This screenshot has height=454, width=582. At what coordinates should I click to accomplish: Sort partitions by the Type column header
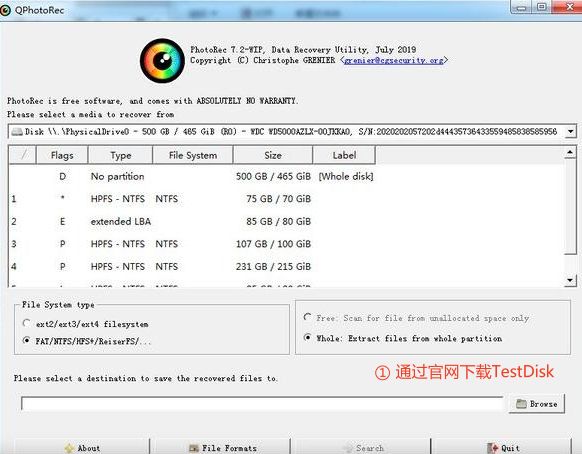[121, 155]
